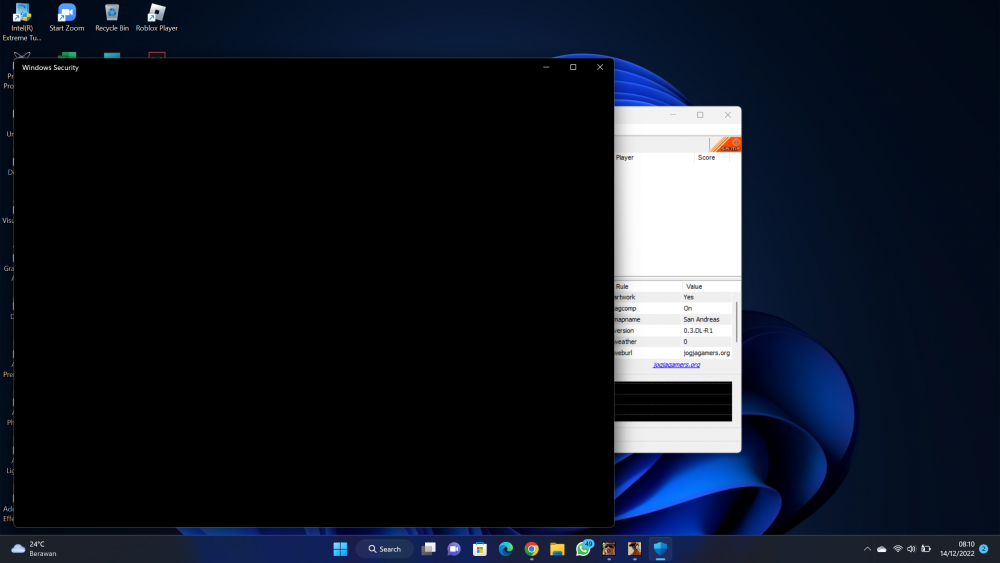
Task: Open the Windows Start menu
Action: (x=341, y=549)
